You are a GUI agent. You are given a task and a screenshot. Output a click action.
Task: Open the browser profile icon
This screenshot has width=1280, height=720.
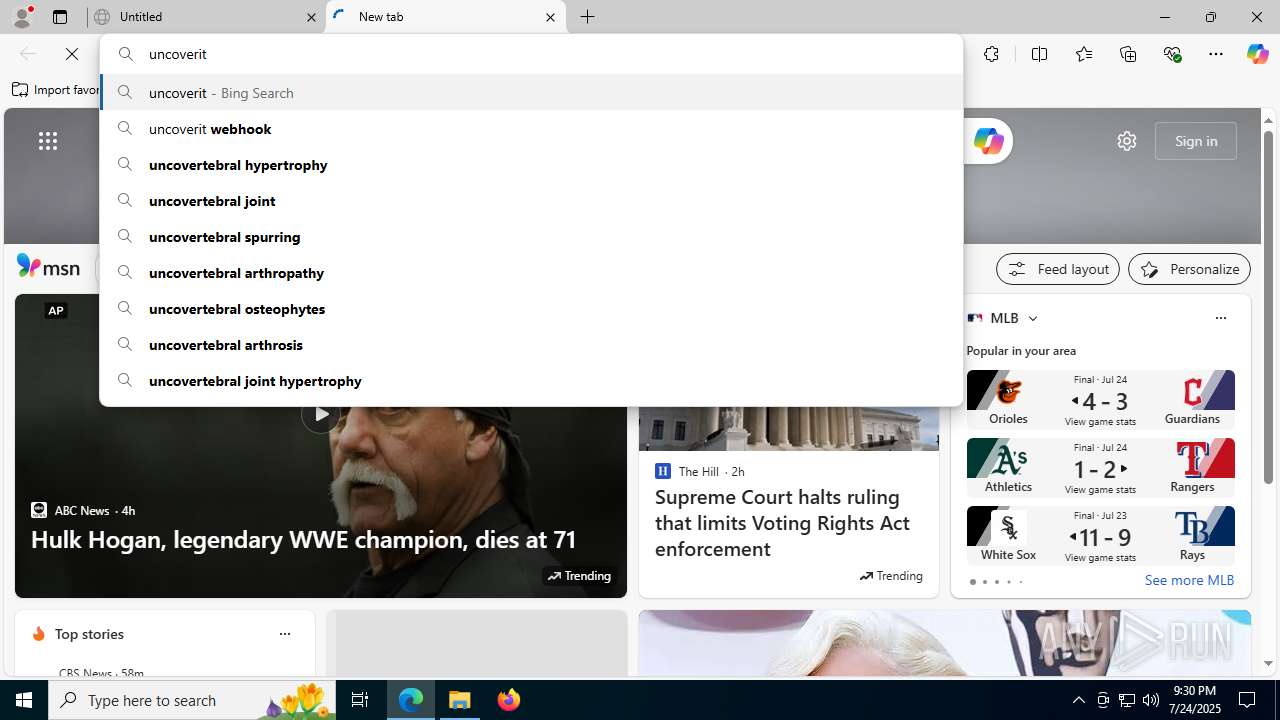[x=22, y=17]
